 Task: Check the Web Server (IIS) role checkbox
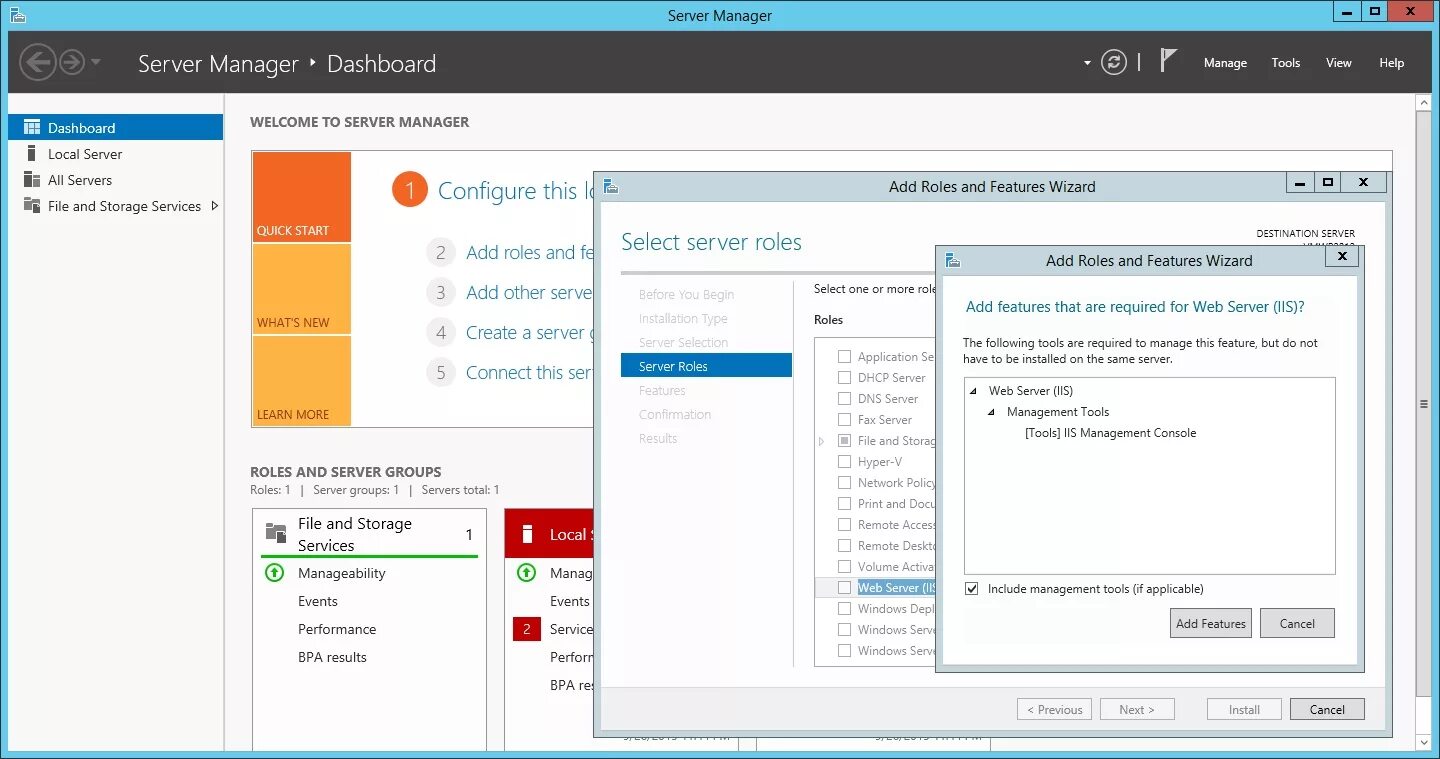pyautogui.click(x=845, y=588)
